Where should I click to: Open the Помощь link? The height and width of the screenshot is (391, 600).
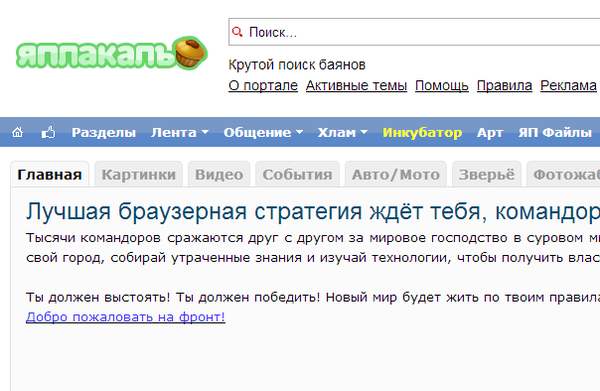click(442, 85)
